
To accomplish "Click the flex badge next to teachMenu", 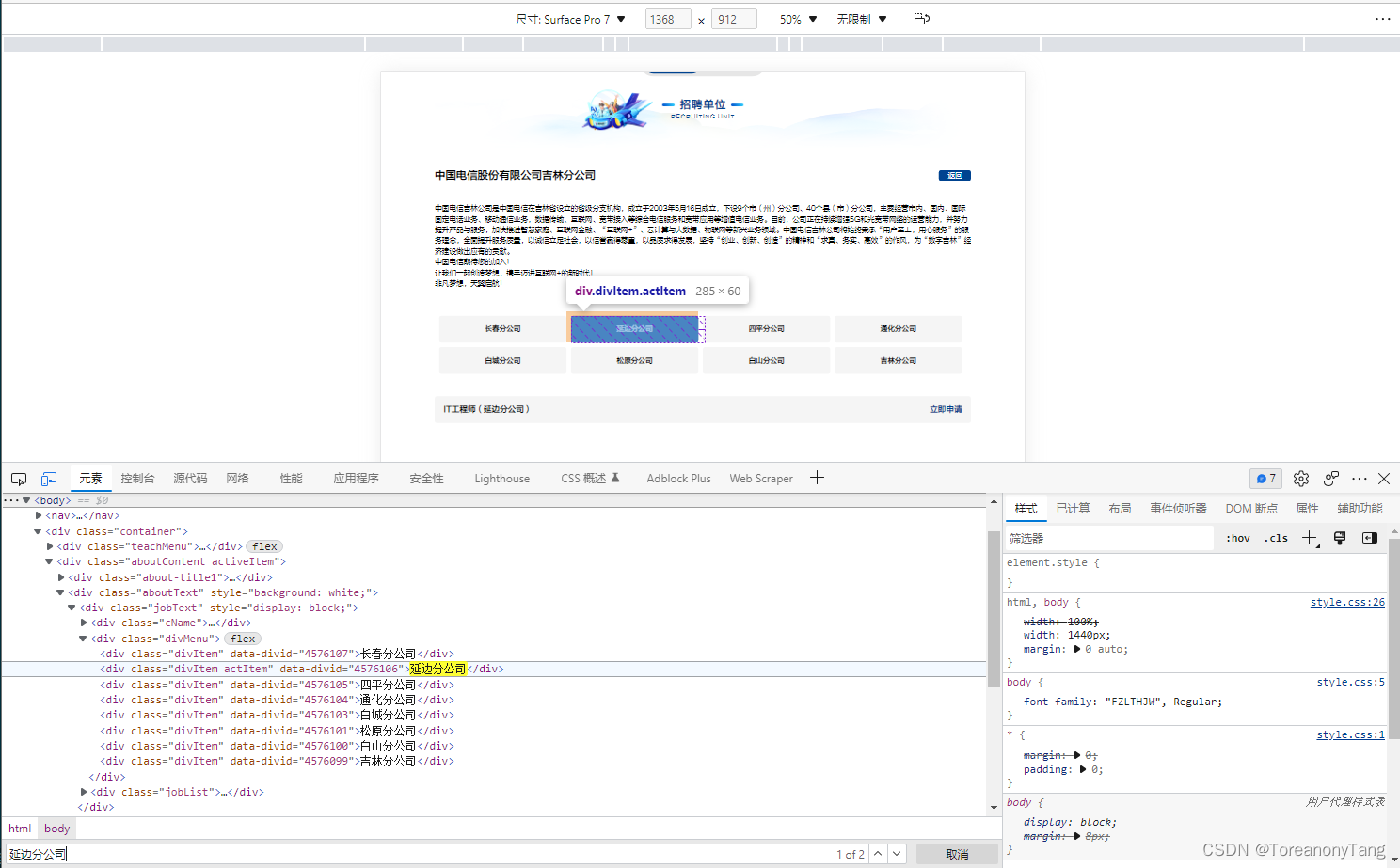I will pyautogui.click(x=264, y=546).
